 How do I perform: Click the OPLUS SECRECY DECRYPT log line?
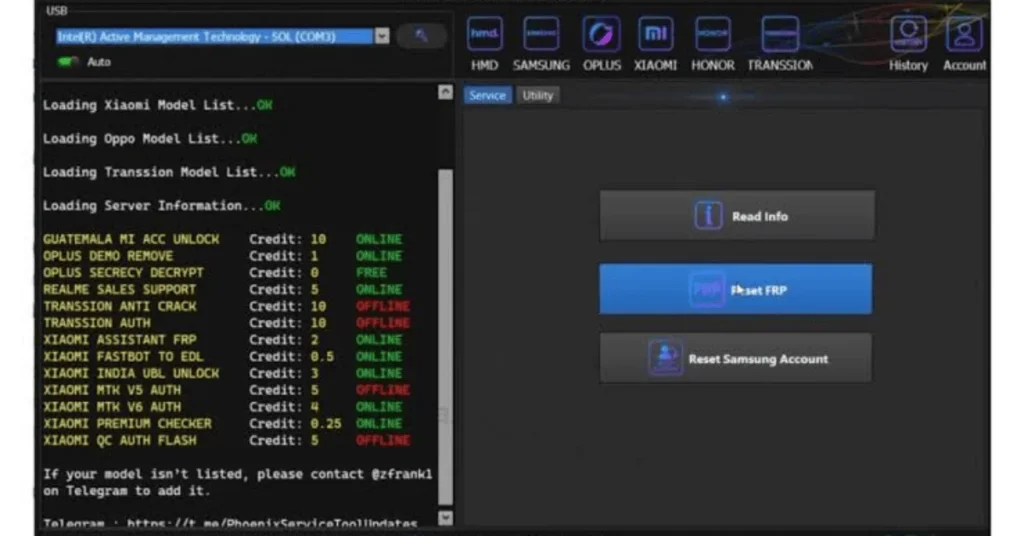215,272
